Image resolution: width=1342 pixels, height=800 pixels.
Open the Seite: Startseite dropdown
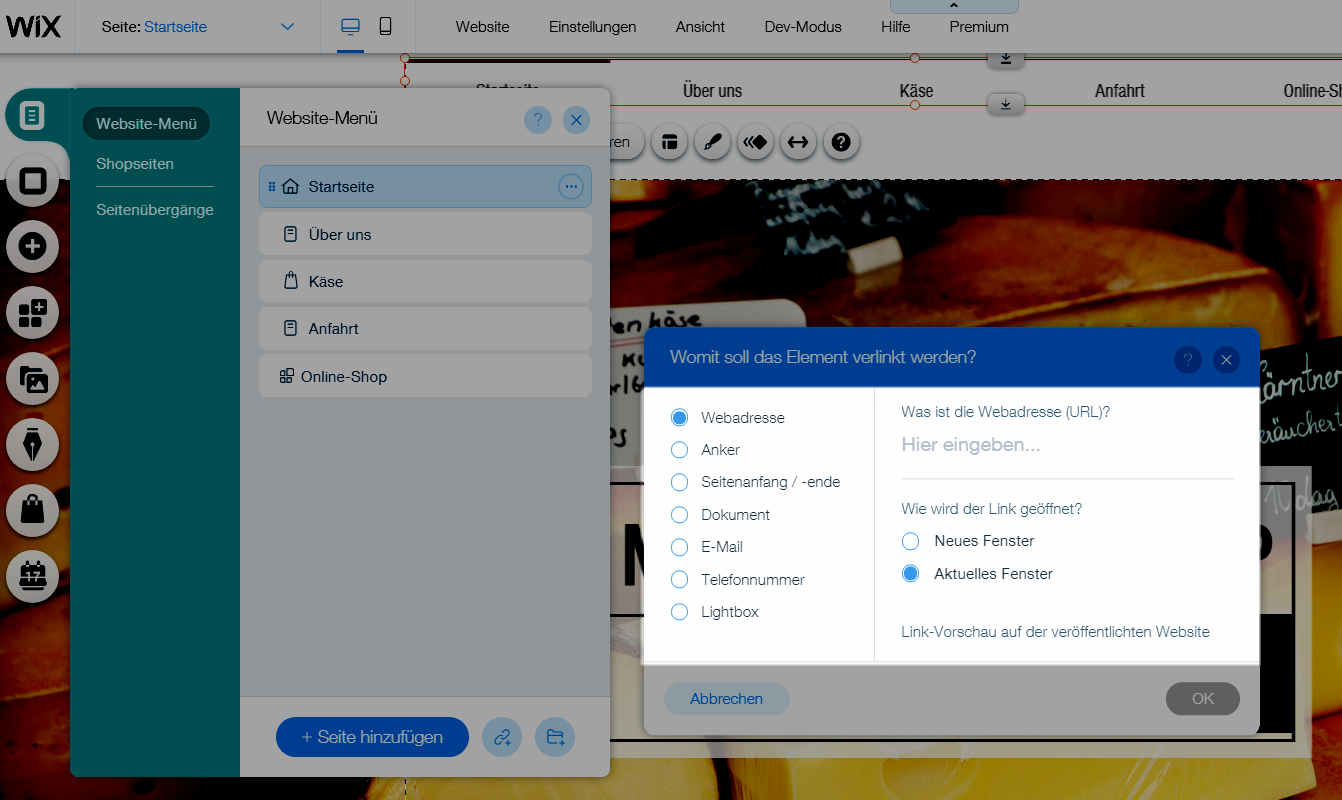tap(198, 27)
